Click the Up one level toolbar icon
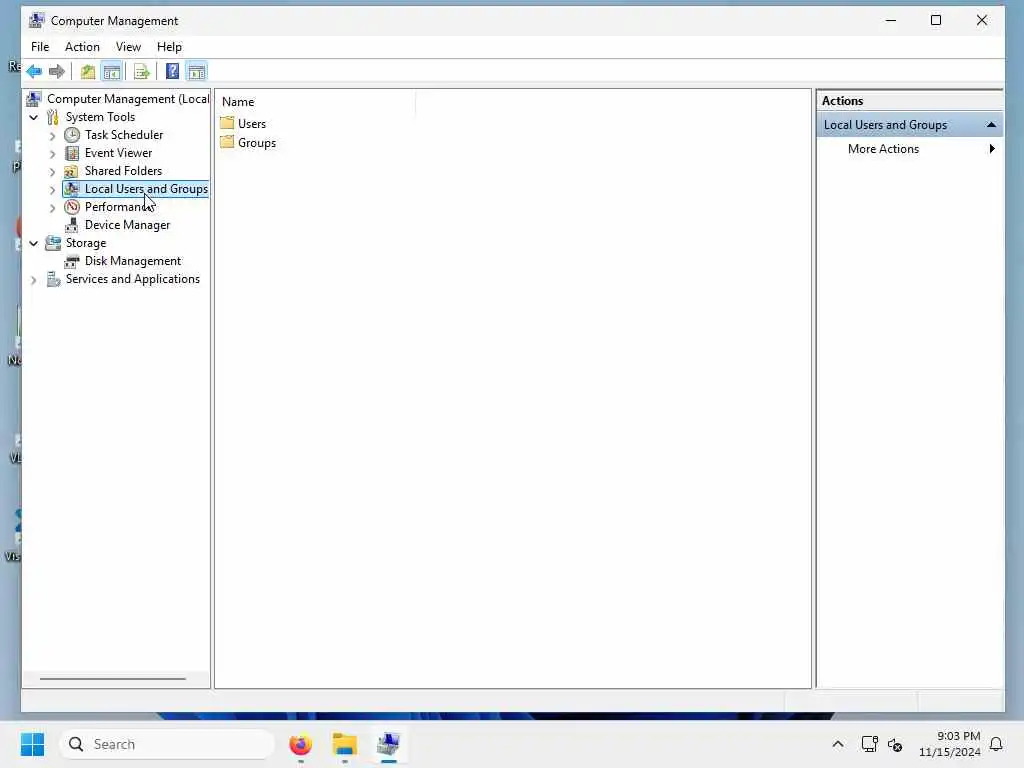This screenshot has height=768, width=1024. click(88, 71)
